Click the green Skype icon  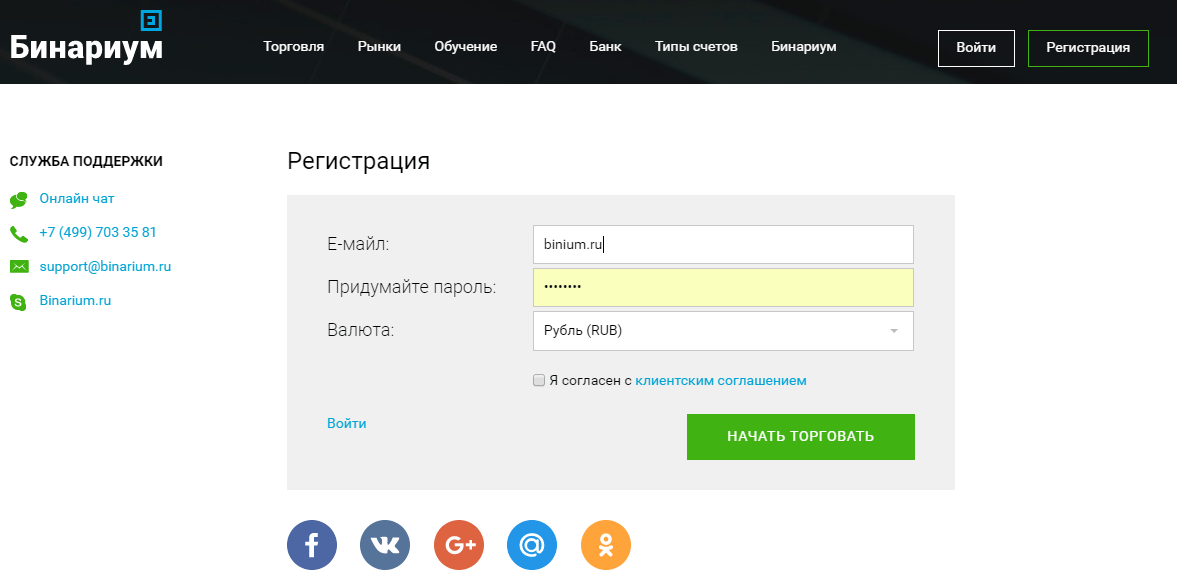[19, 302]
